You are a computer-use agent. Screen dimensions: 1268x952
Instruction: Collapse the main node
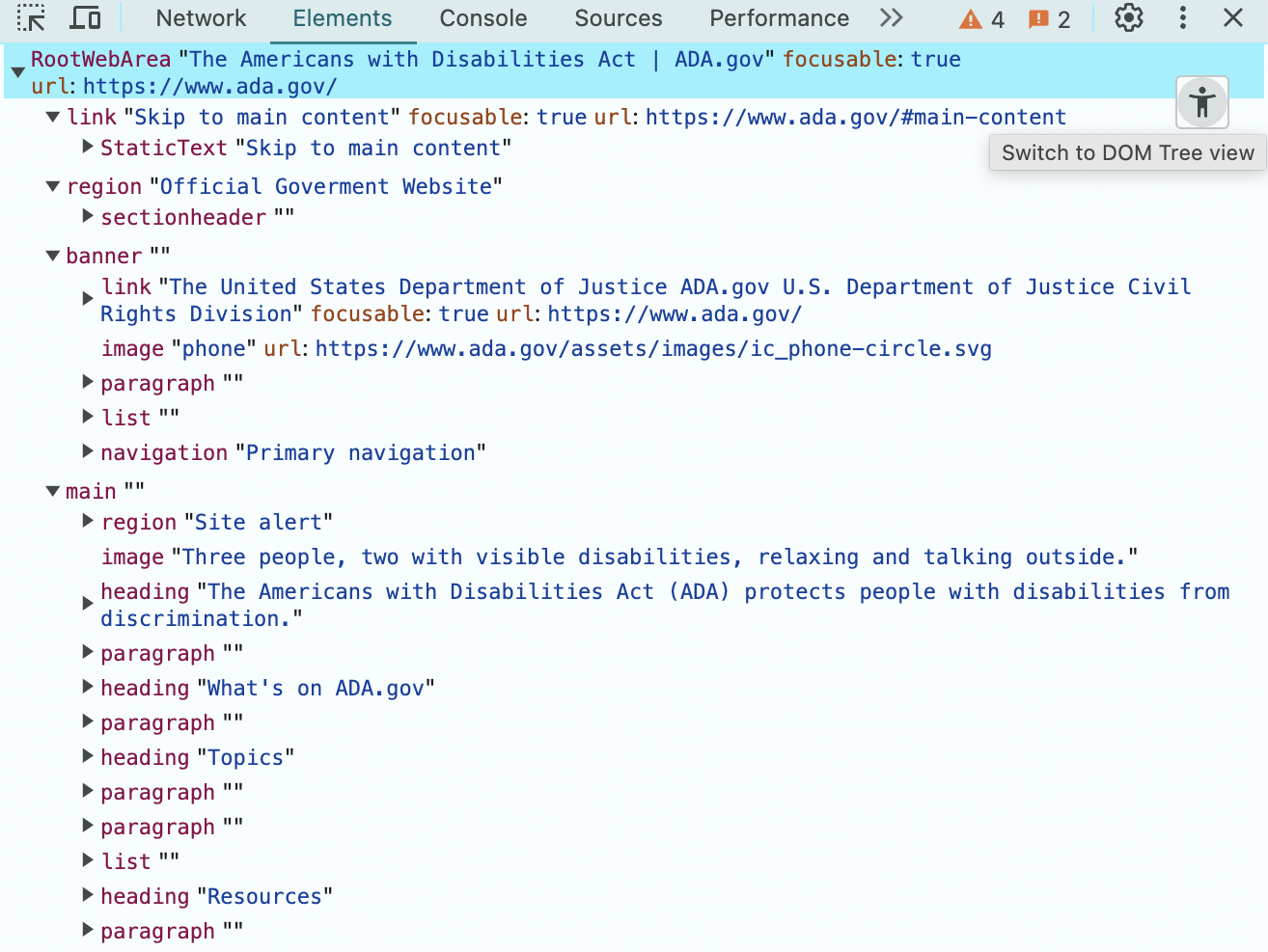point(53,491)
